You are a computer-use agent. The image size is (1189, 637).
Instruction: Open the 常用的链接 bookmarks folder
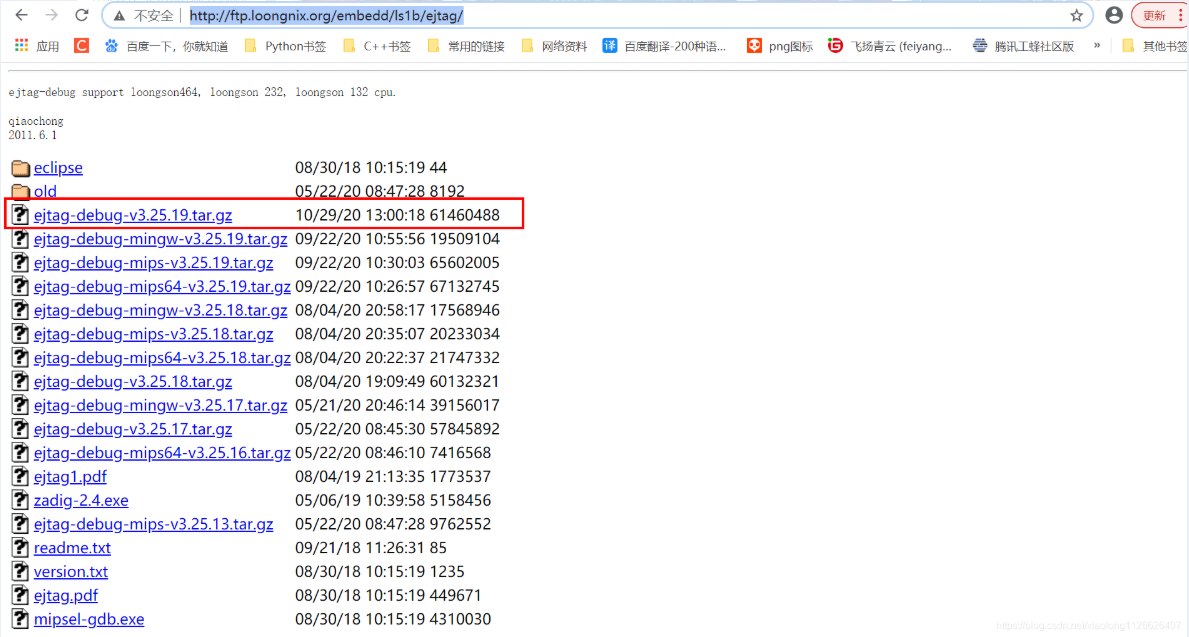(x=466, y=45)
